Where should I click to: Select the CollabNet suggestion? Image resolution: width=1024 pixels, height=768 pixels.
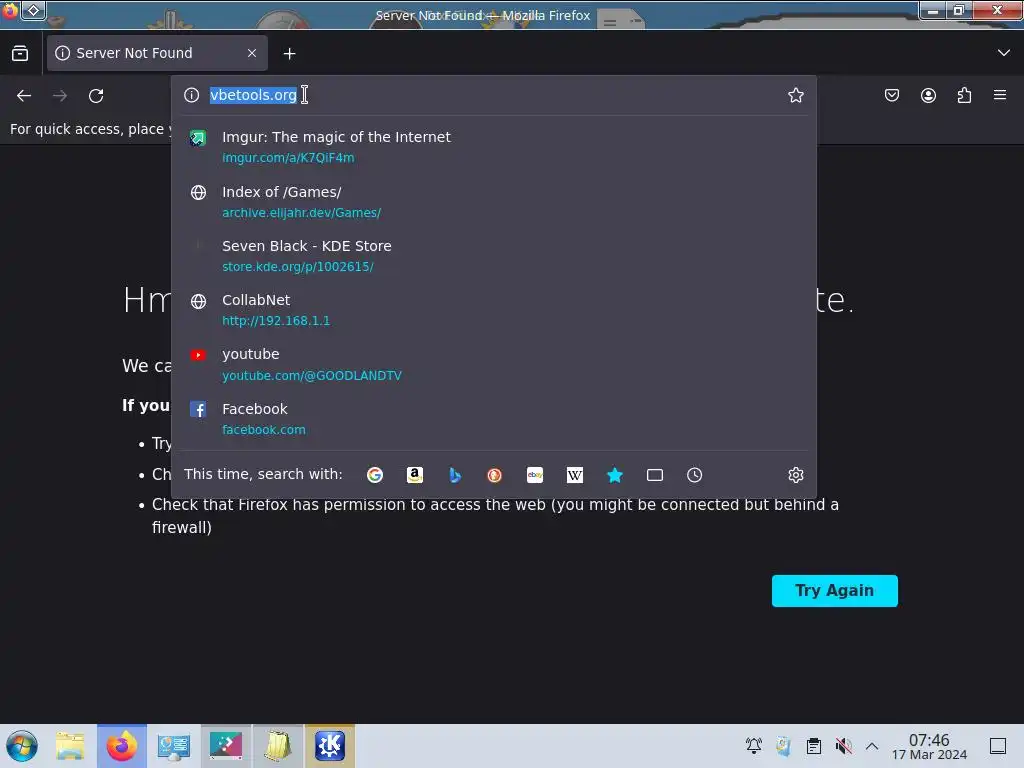pos(494,310)
